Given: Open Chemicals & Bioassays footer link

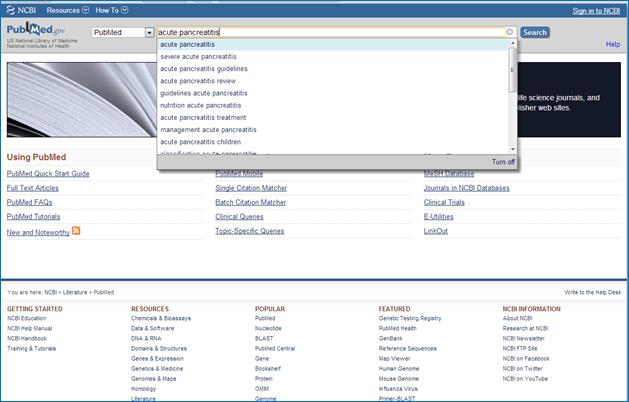Looking at the screenshot, I should coord(161,318).
